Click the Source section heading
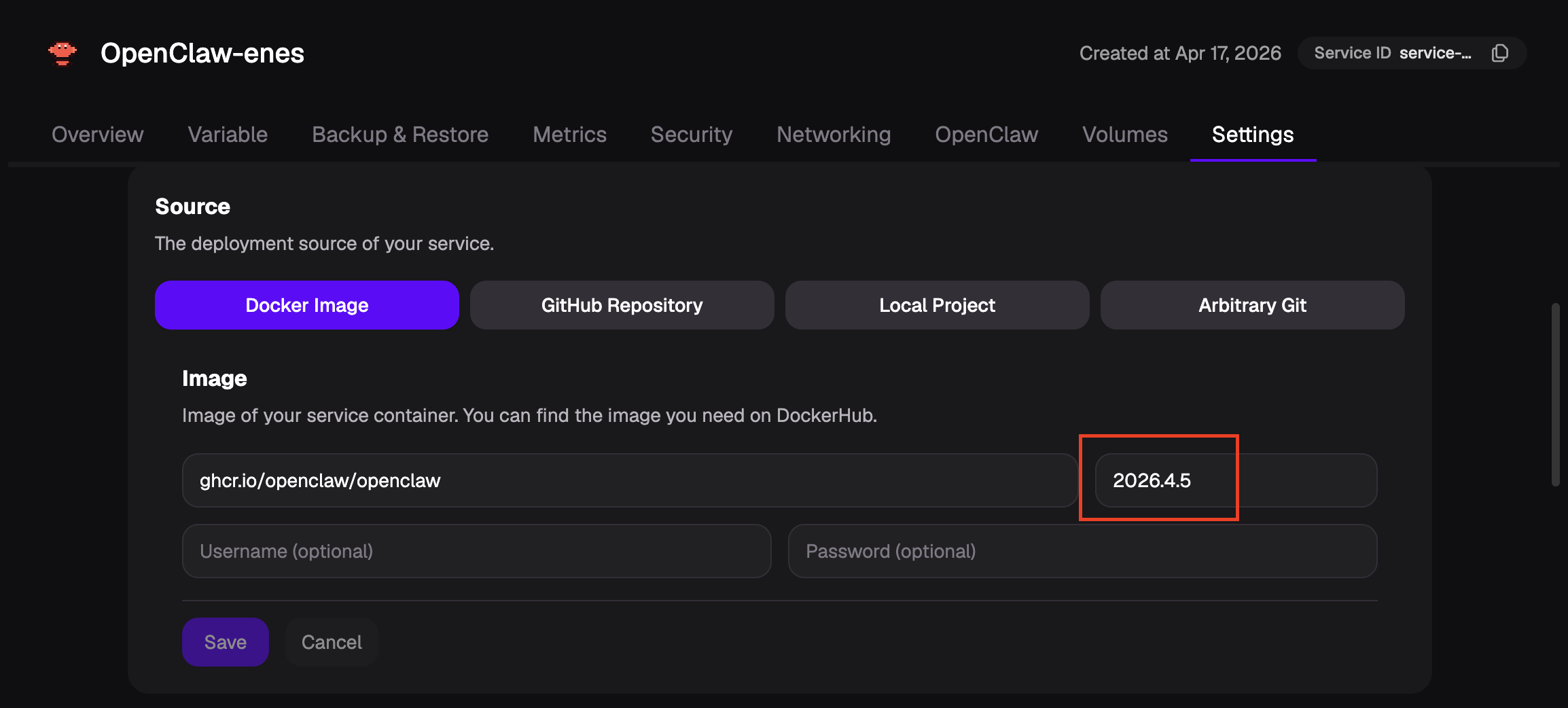Viewport: 1568px width, 708px height. (193, 207)
